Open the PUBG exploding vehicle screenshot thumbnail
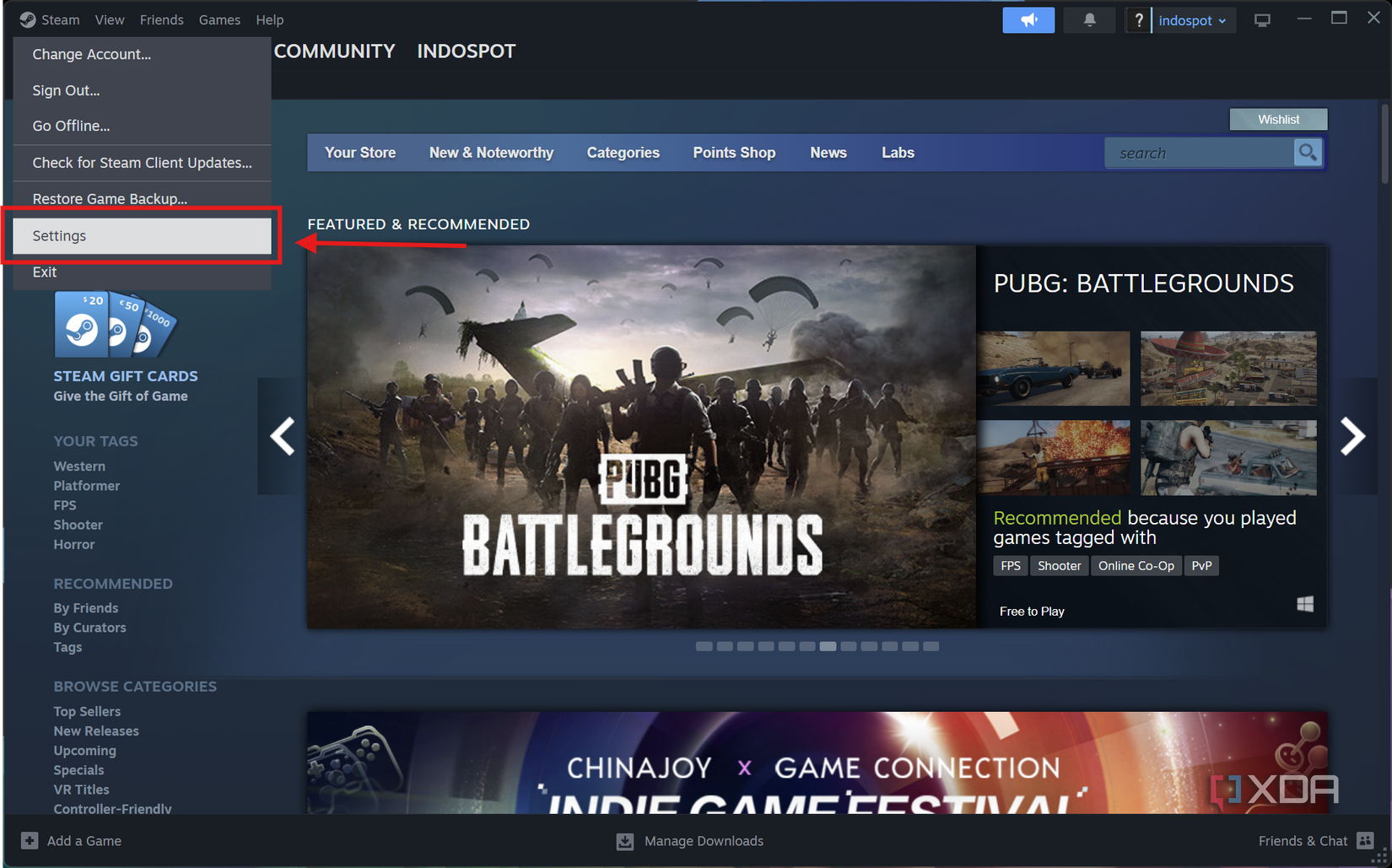This screenshot has width=1392, height=868. (x=1053, y=457)
